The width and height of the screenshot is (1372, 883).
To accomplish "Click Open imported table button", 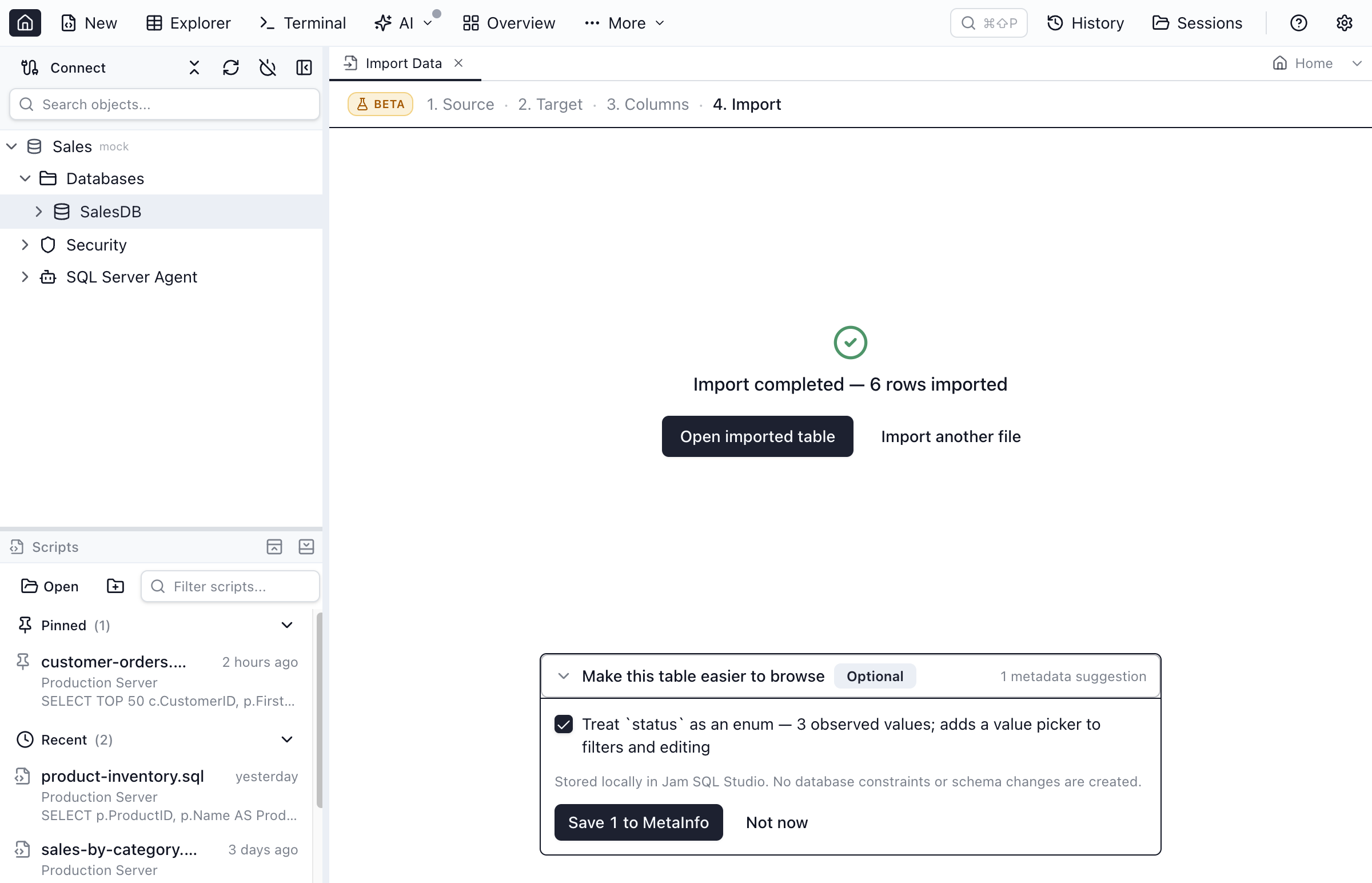I will [x=757, y=436].
